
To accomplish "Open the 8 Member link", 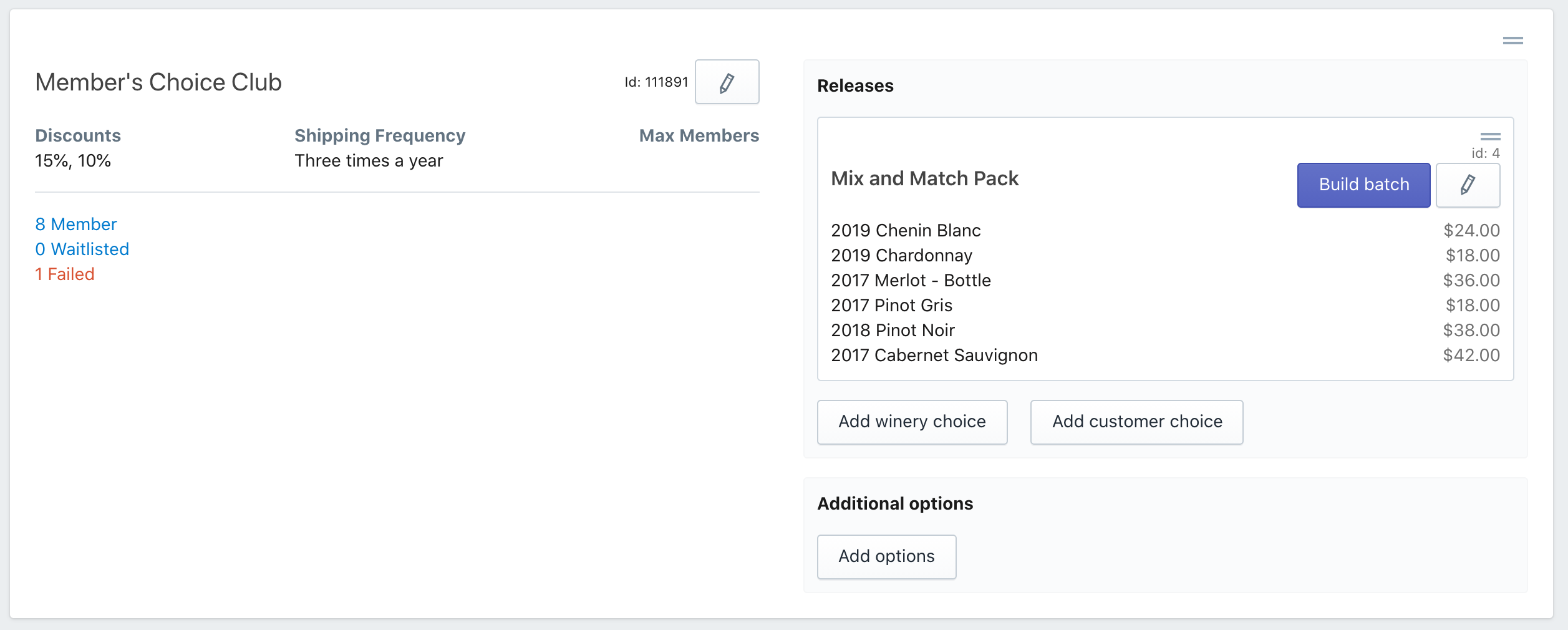I will pos(76,225).
